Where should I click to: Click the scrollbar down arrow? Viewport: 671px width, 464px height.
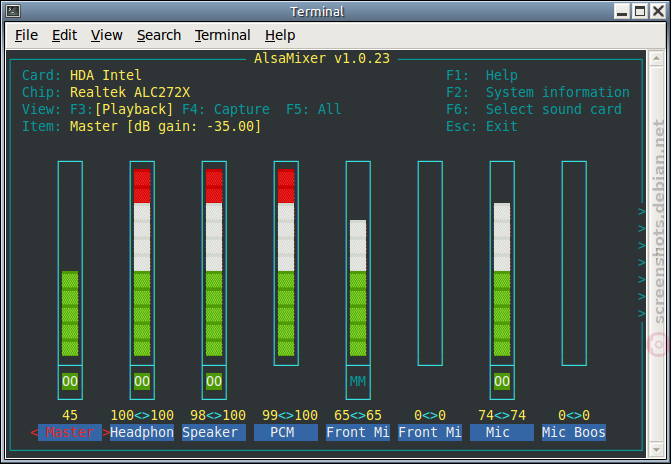[656, 450]
